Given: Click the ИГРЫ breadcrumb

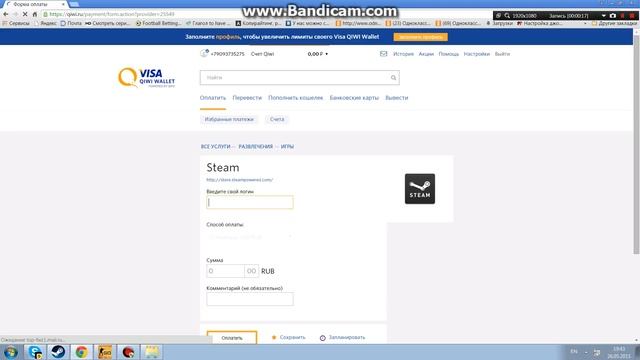Looking at the screenshot, I should pyautogui.click(x=287, y=147).
